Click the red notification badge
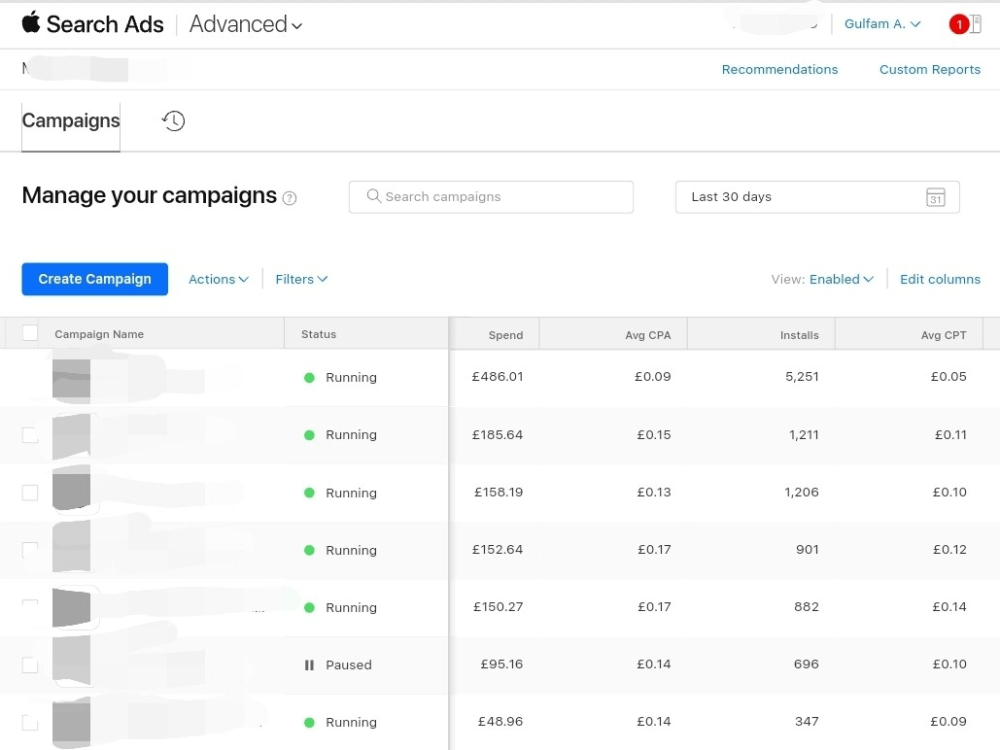The image size is (1000, 750). [x=959, y=24]
